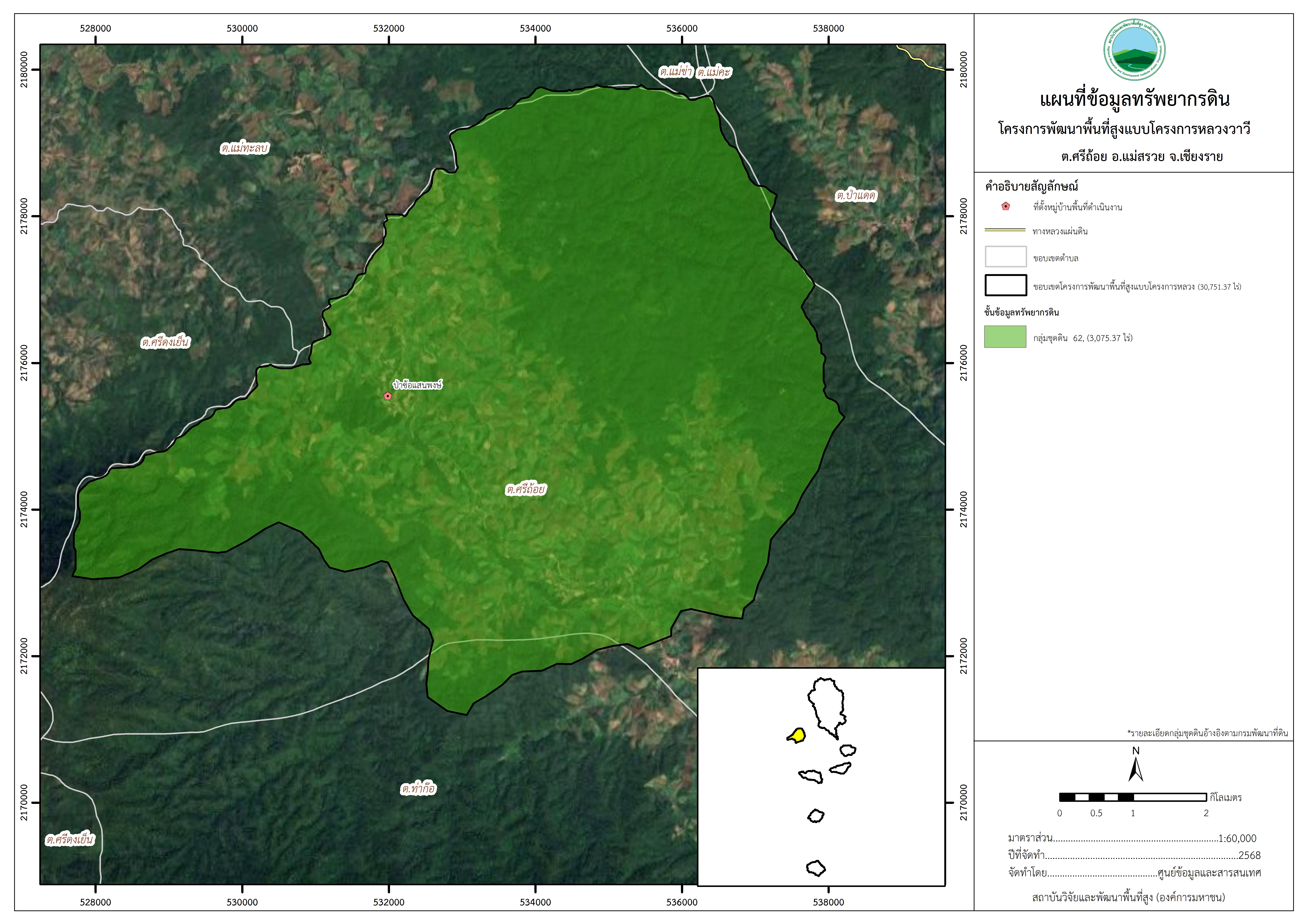1306x924 pixels.
Task: Click the map title 'แผนที่ข้อมูลทรัพยากรดิน'
Action: pos(1135,100)
